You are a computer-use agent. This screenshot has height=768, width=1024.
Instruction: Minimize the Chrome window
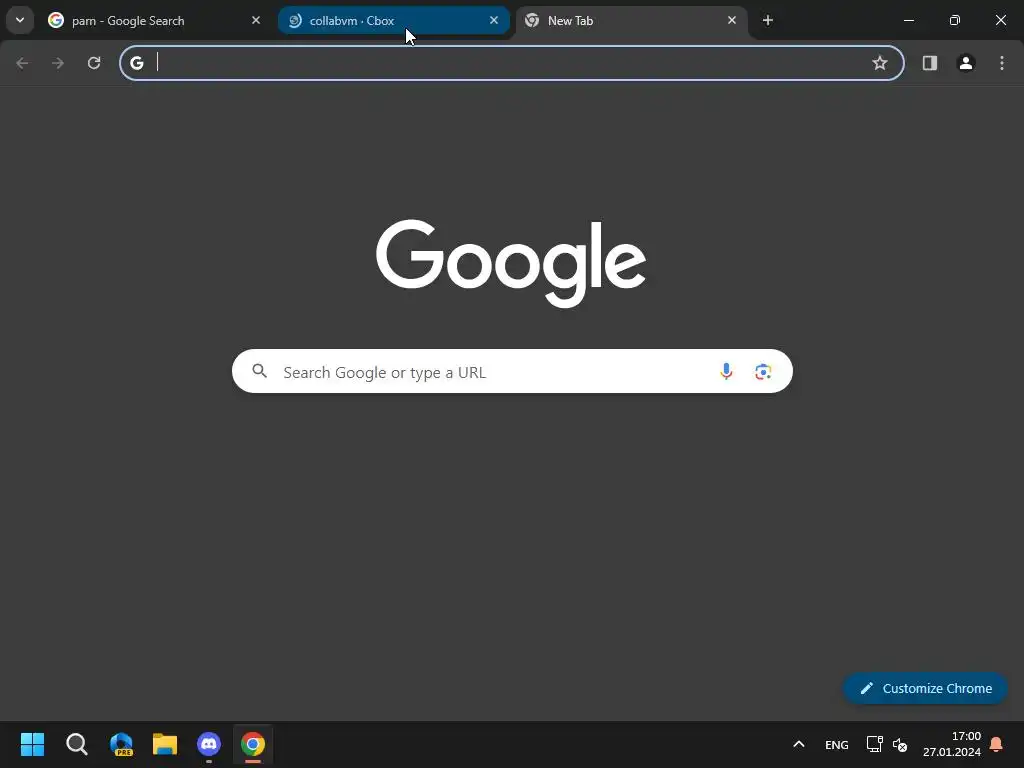coord(908,20)
